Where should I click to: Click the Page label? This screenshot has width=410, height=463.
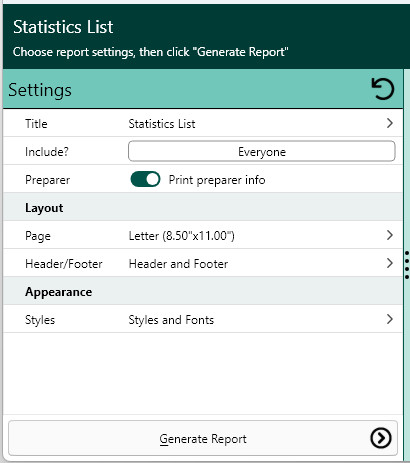coord(38,236)
